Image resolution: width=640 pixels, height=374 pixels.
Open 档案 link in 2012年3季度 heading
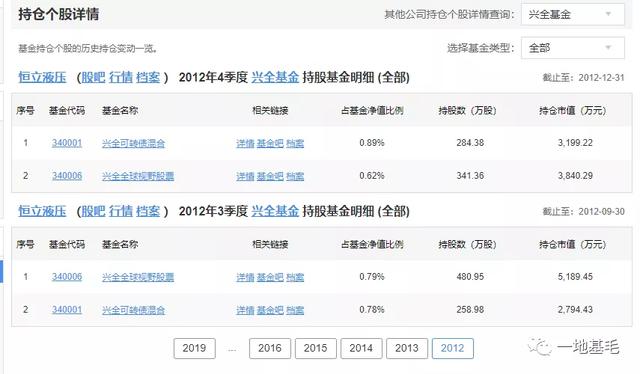tap(148, 211)
